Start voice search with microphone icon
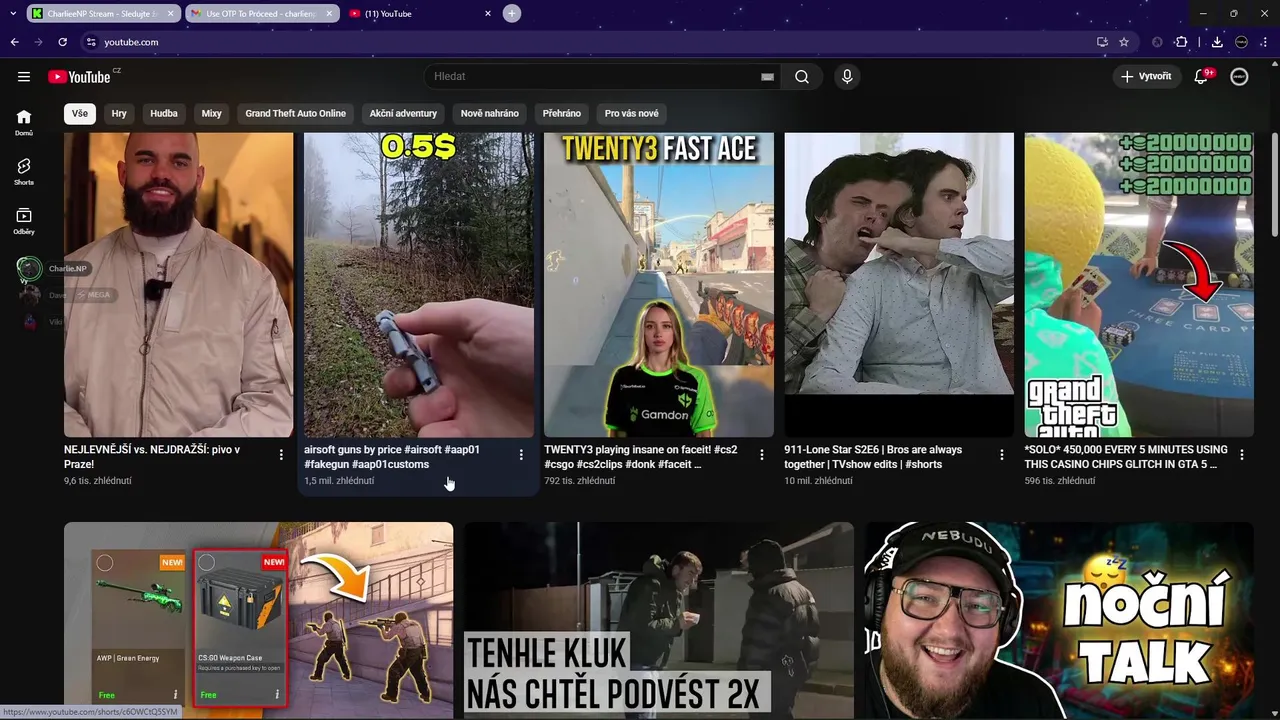Image resolution: width=1280 pixels, height=720 pixels. 847,77
